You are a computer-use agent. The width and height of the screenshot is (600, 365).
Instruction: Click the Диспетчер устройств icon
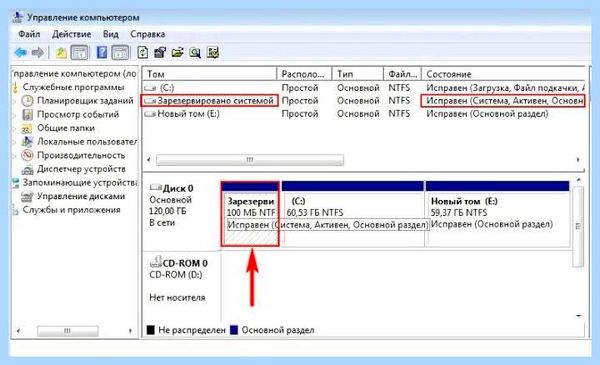27,169
